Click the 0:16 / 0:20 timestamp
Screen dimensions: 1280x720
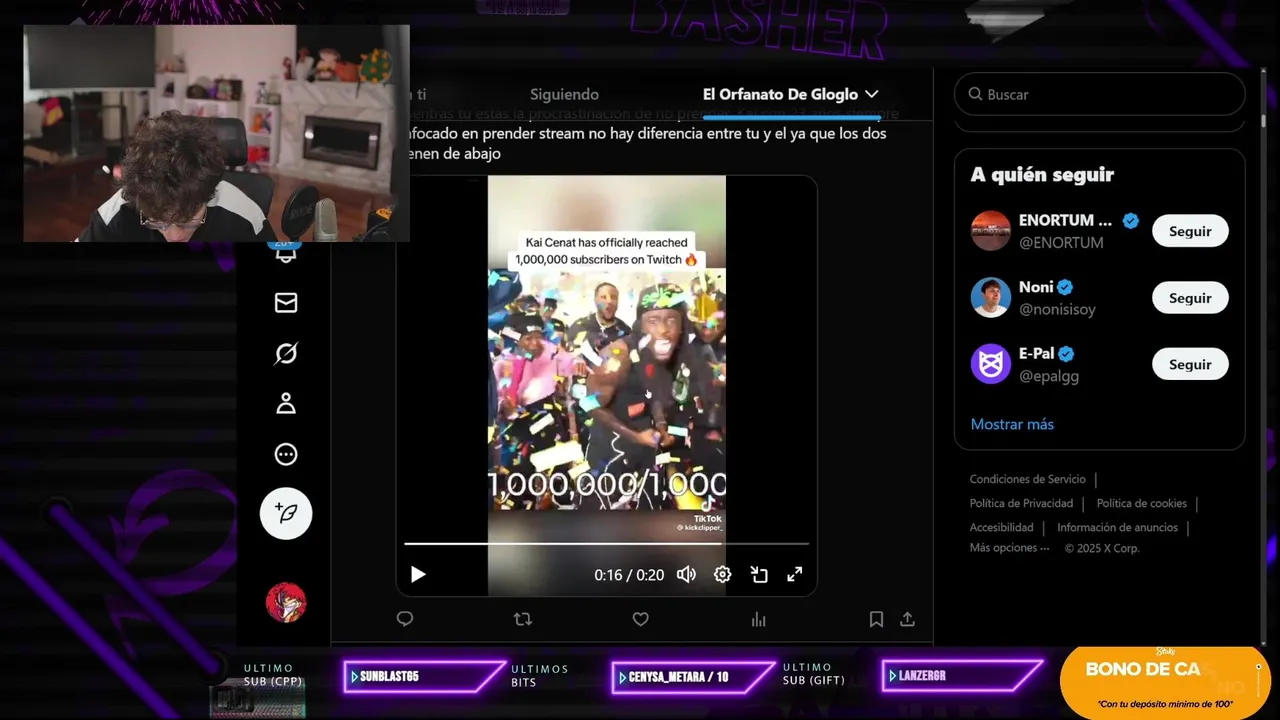pos(629,575)
